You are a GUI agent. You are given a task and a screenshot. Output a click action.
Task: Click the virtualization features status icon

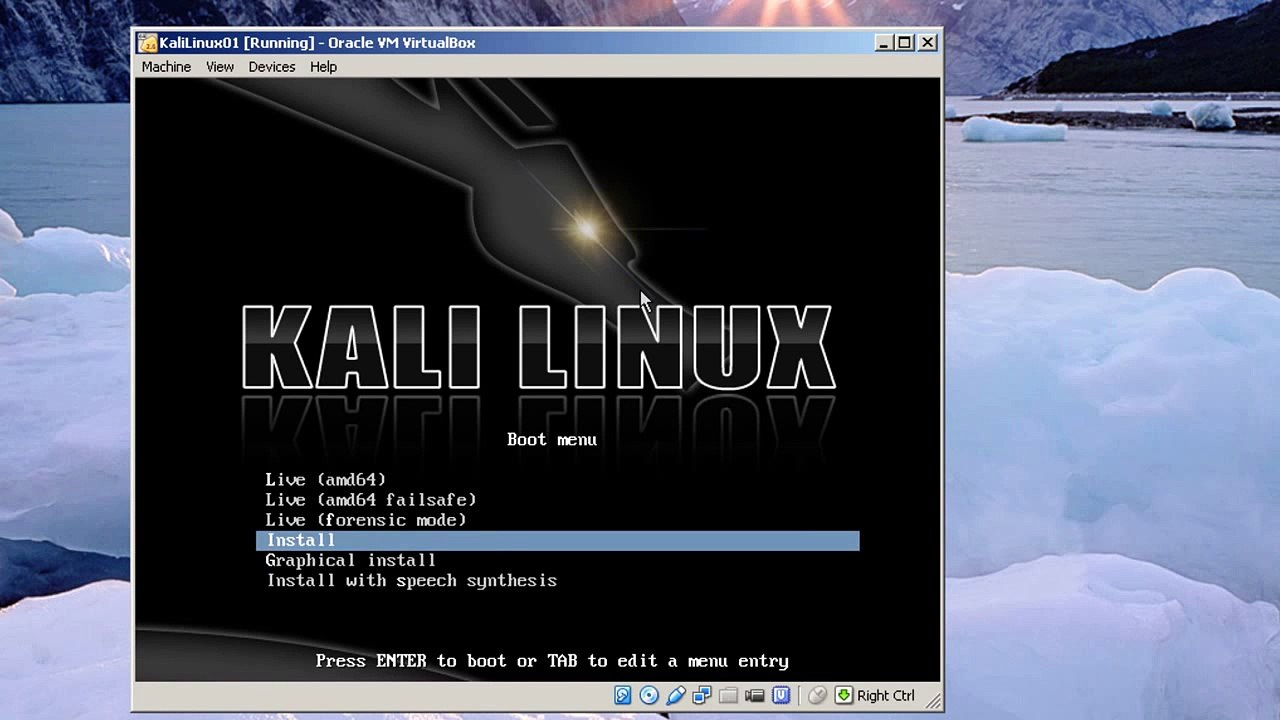781,695
